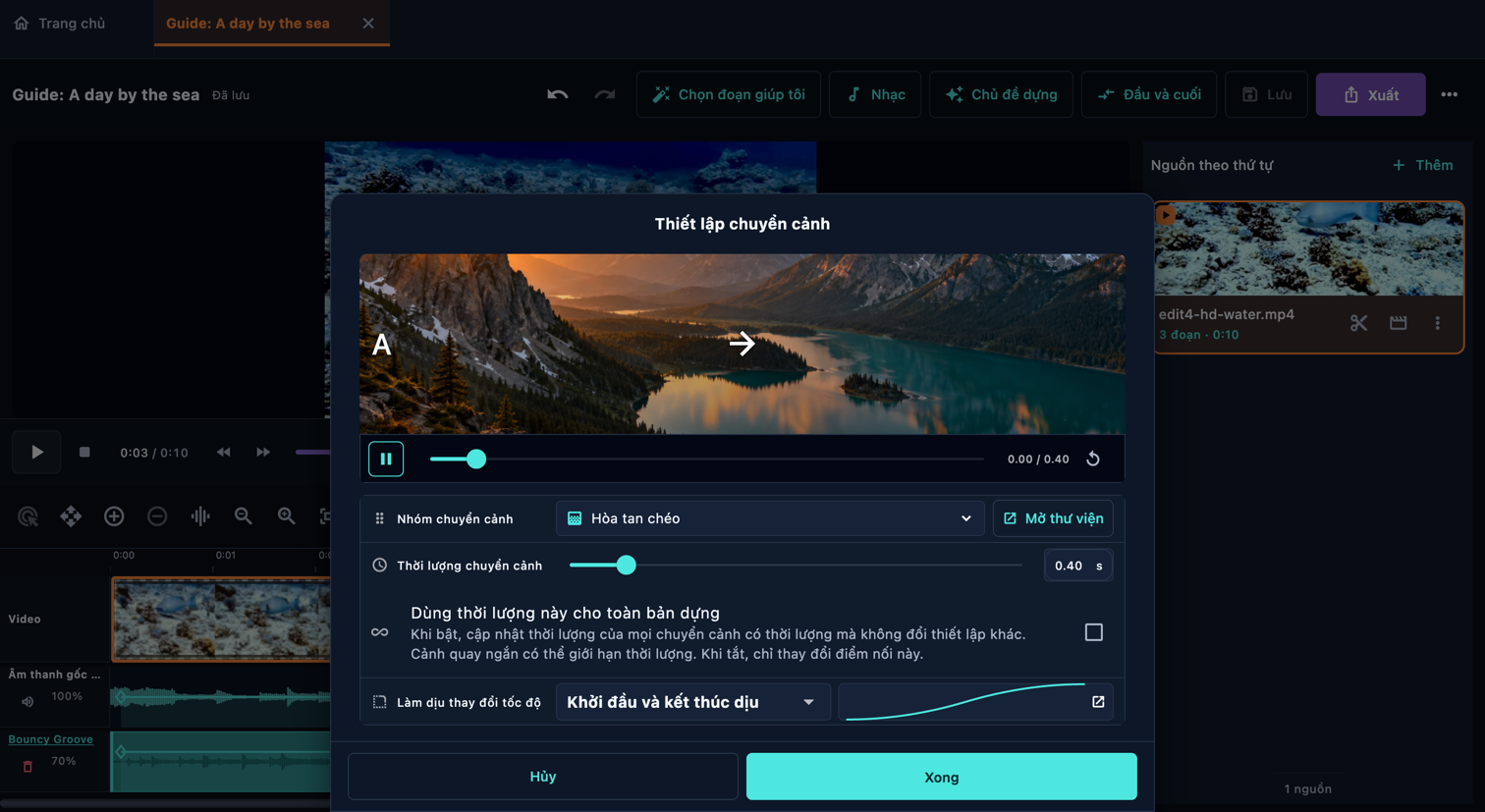Add a new source with the Thêm button

click(1422, 165)
